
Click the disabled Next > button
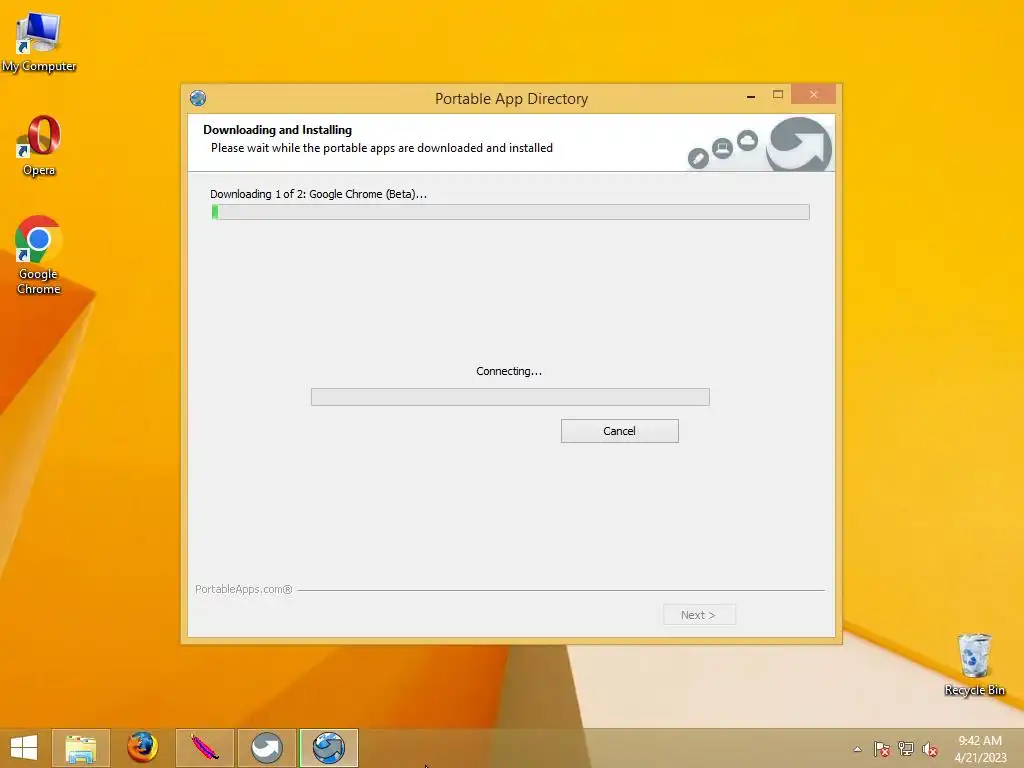[x=699, y=615]
